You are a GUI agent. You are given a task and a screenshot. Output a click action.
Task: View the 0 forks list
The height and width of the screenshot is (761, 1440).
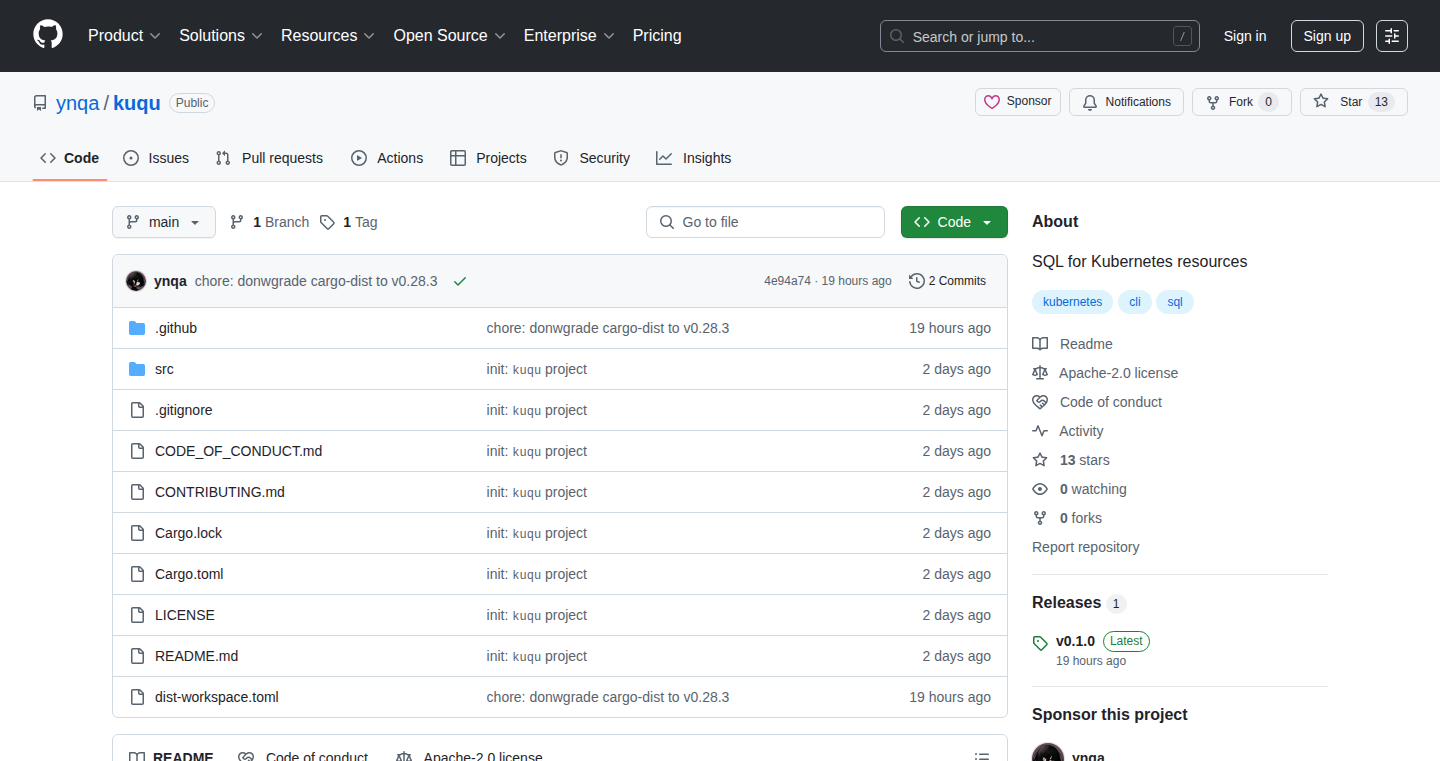(1067, 518)
